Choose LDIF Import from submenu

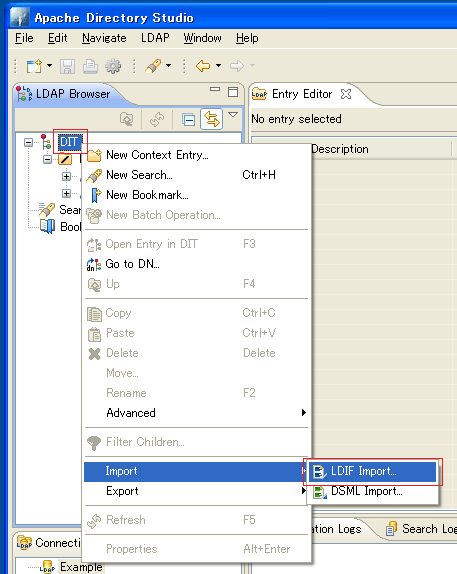(x=372, y=472)
